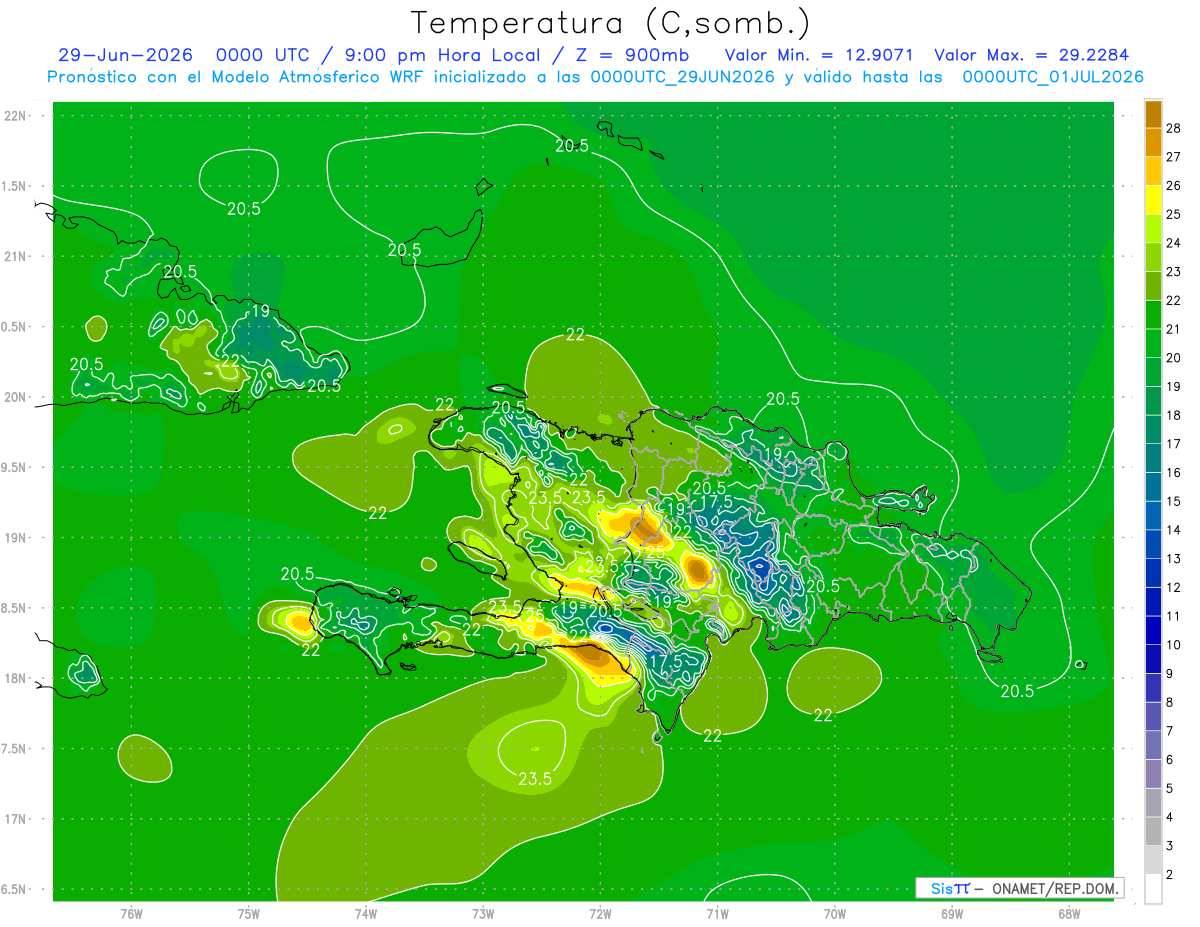Screen dimensions: 1200x927
Task: Click the color scale value "18"
Action: point(1174,415)
